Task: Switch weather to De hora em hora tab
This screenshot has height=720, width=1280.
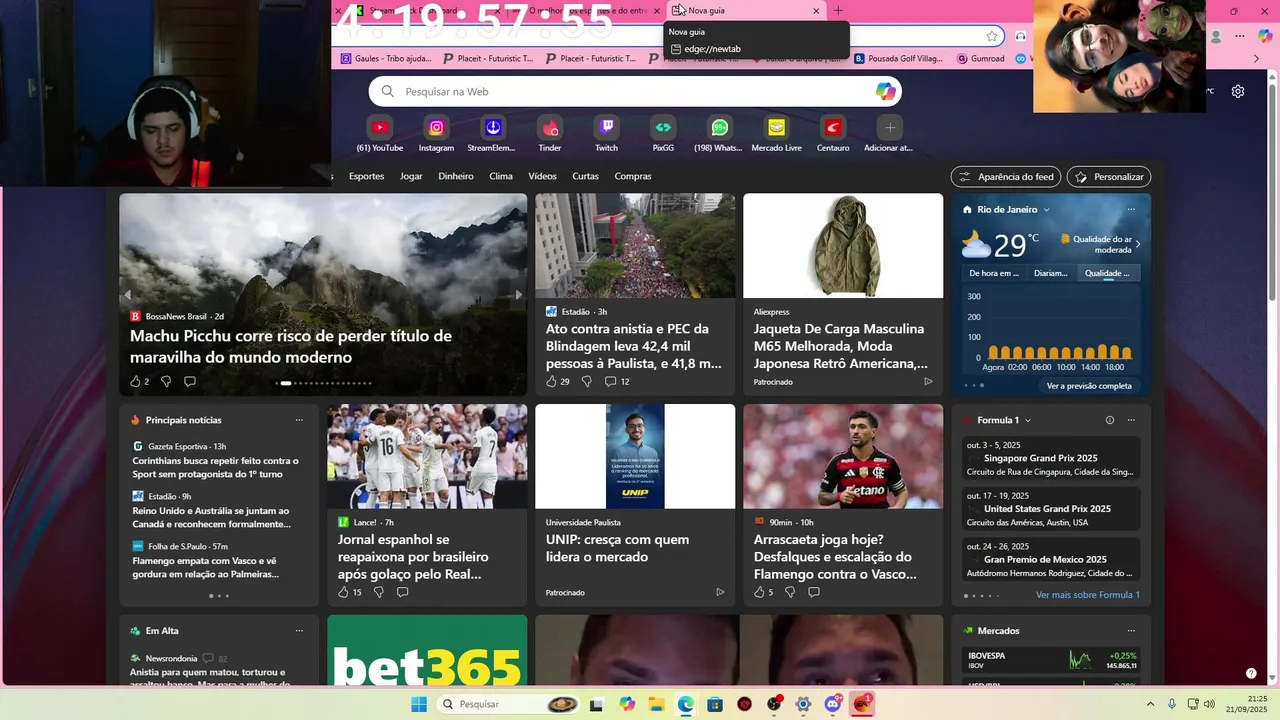Action: click(994, 273)
